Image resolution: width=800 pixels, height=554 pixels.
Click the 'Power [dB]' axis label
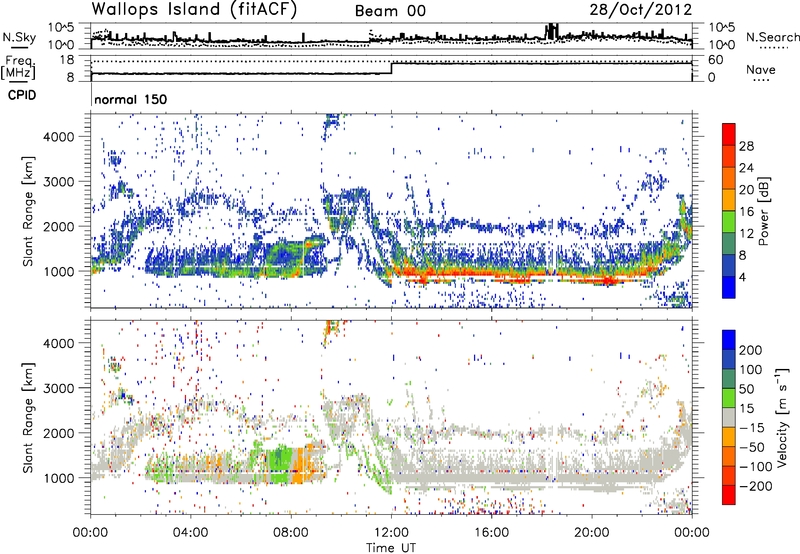click(764, 211)
